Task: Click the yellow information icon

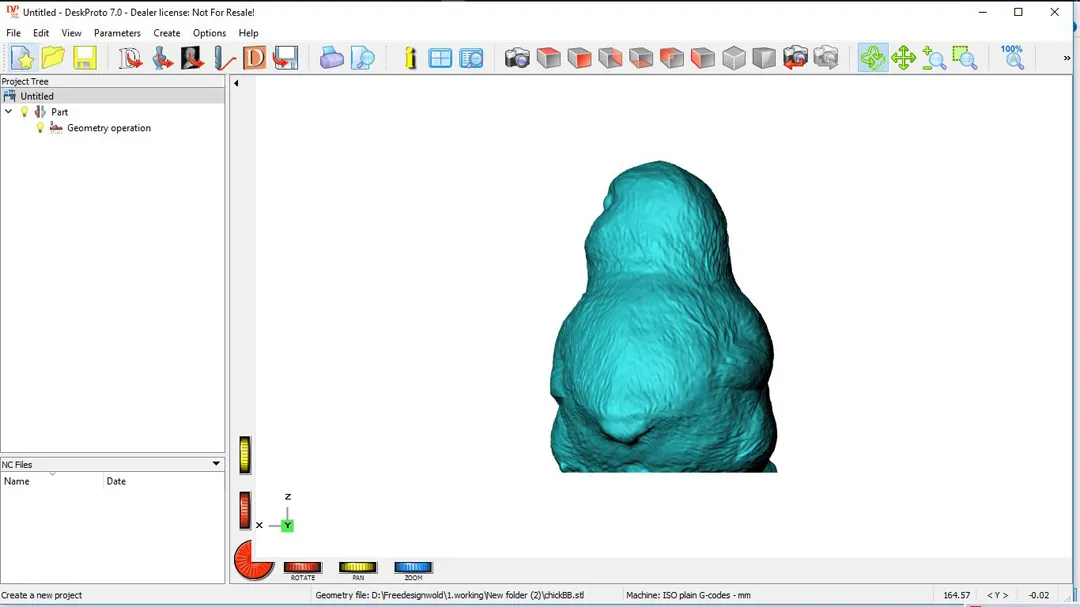Action: (410, 58)
